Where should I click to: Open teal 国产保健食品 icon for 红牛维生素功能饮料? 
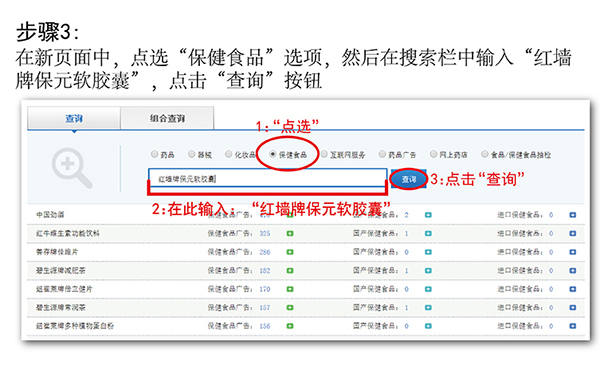coord(428,233)
